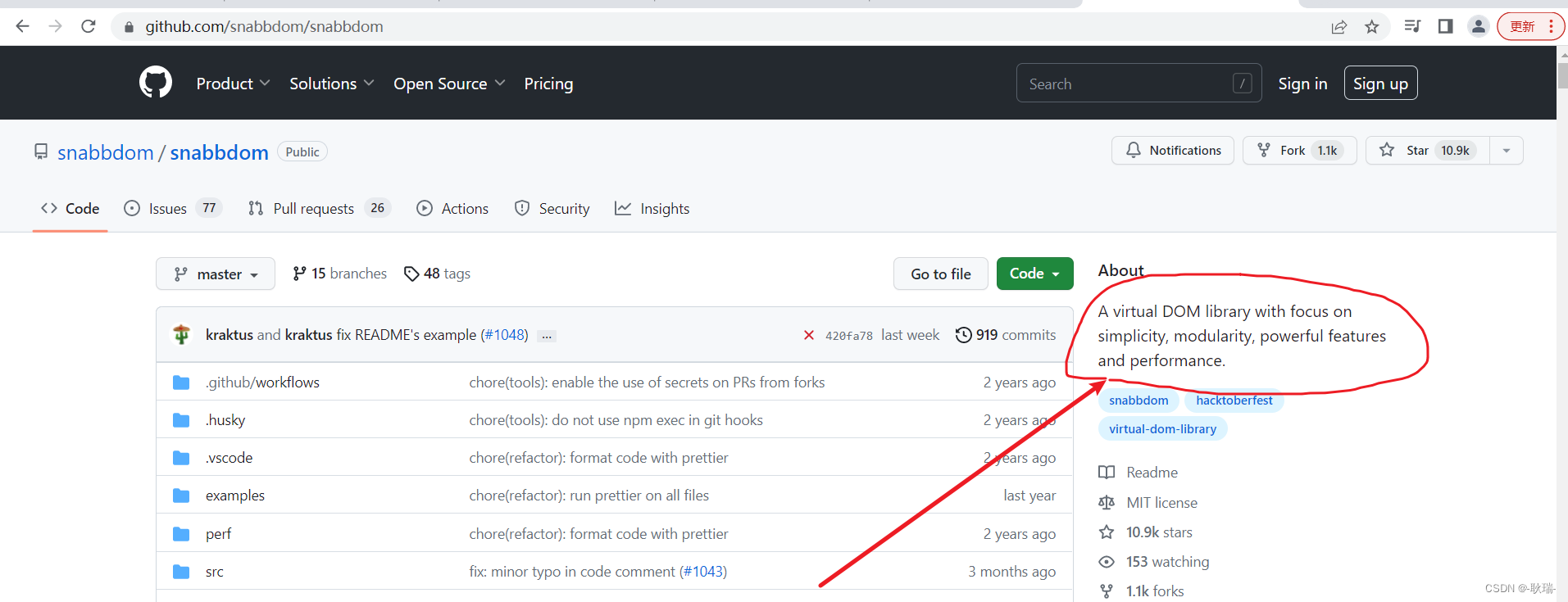
Task: Switch to the Actions tab
Action: [x=452, y=209]
